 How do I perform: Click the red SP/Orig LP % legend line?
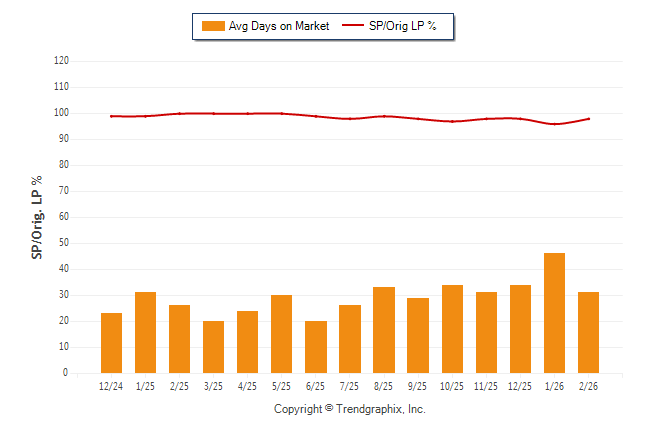click(355, 26)
